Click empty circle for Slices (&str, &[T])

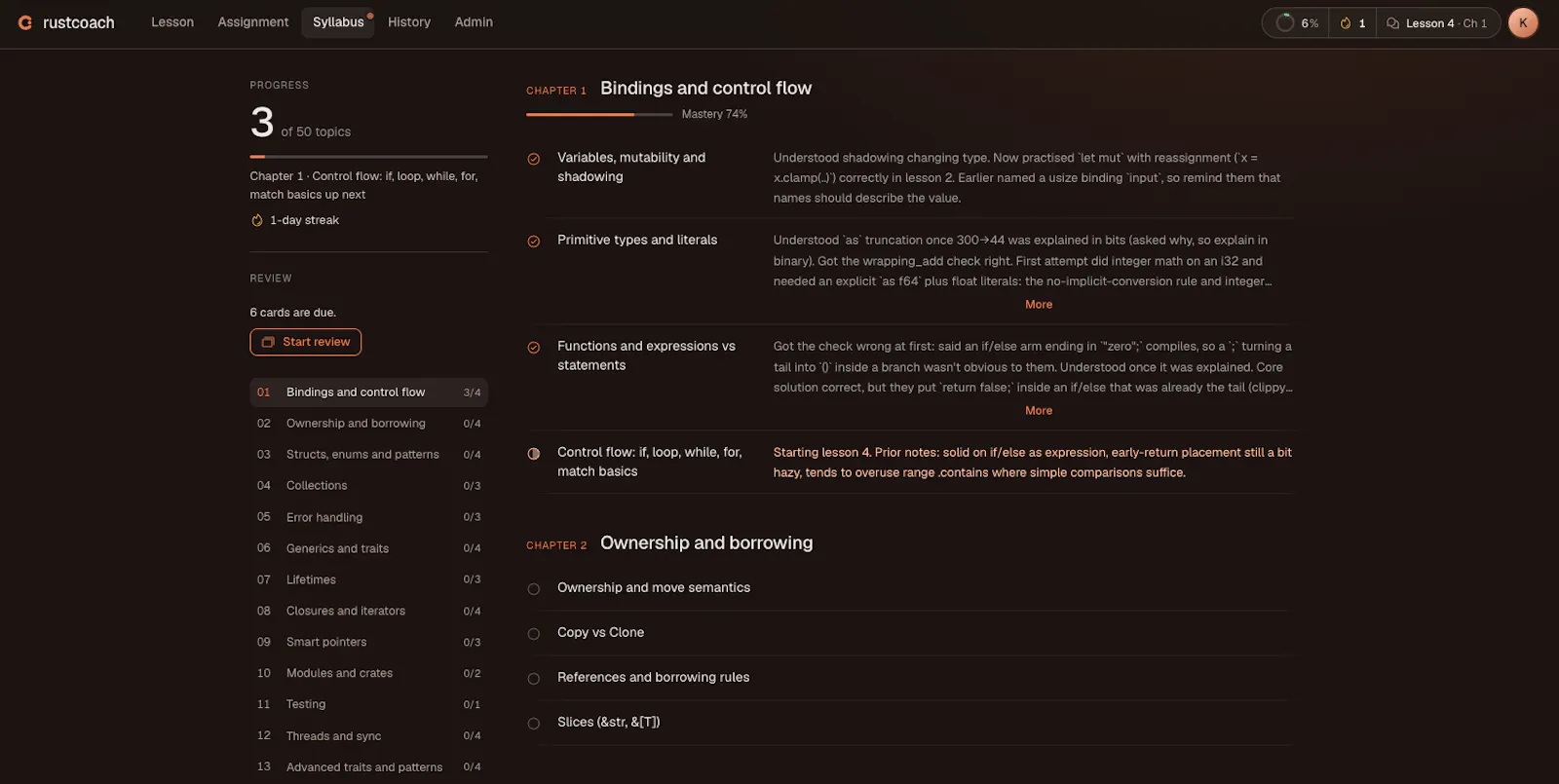click(534, 724)
